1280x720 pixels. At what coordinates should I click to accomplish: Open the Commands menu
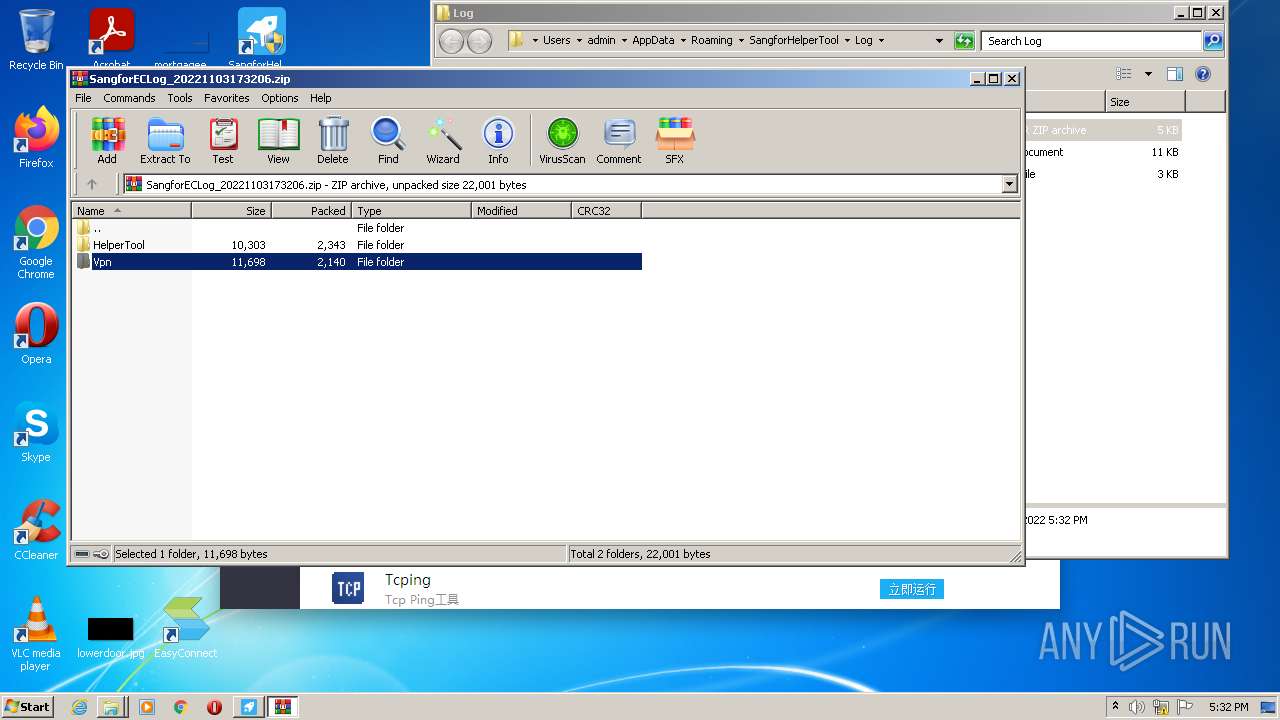129,98
